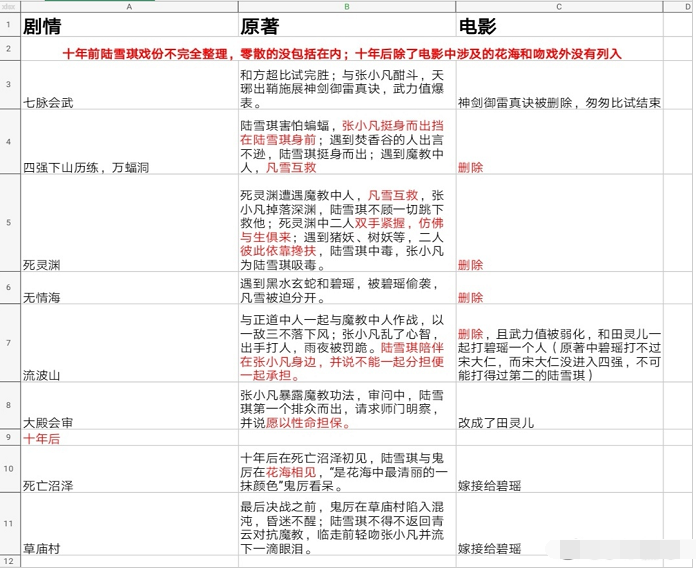Select cell 改成了田灵儿

point(559,406)
